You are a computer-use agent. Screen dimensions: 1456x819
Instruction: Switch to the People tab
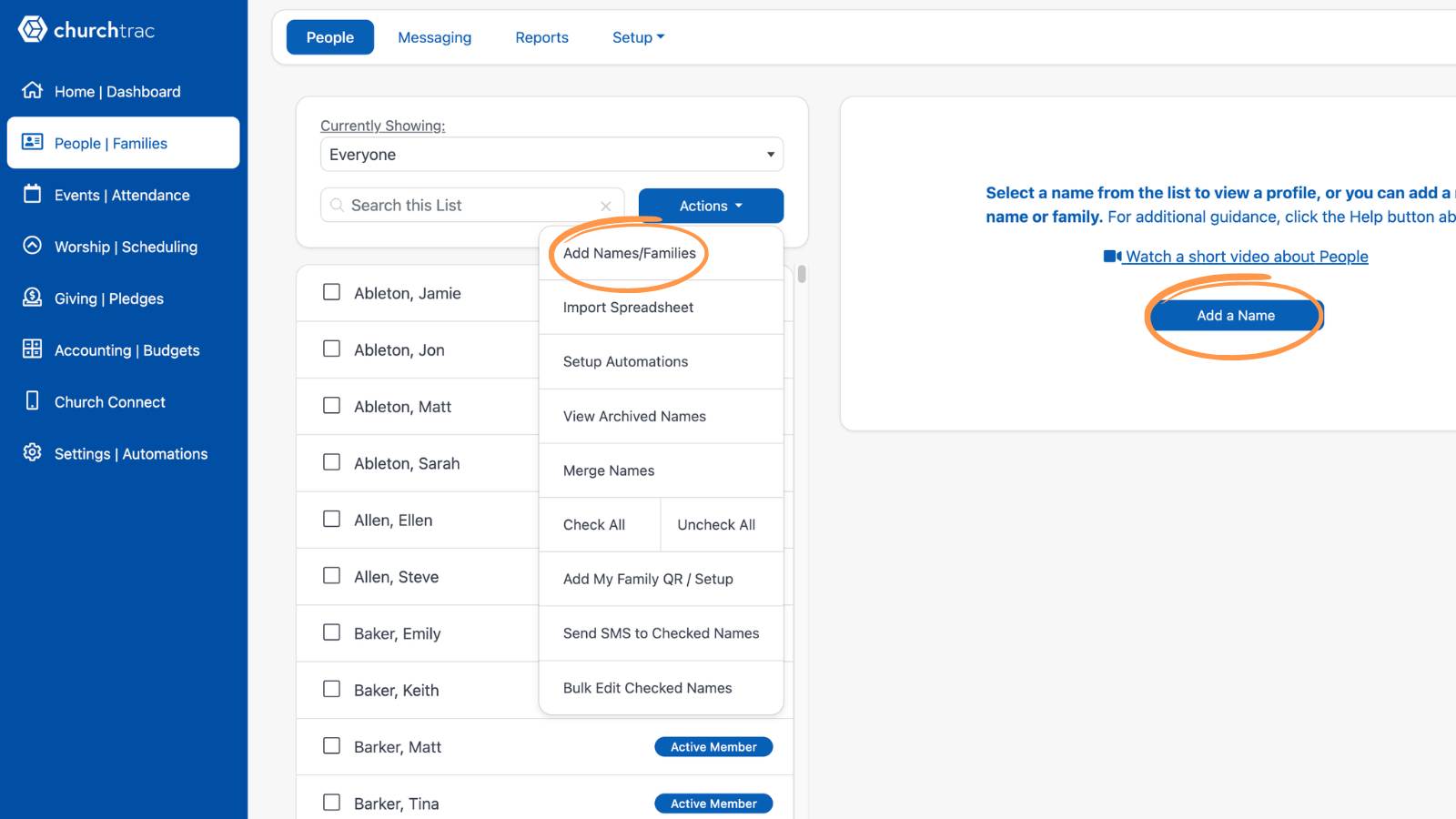tap(330, 37)
